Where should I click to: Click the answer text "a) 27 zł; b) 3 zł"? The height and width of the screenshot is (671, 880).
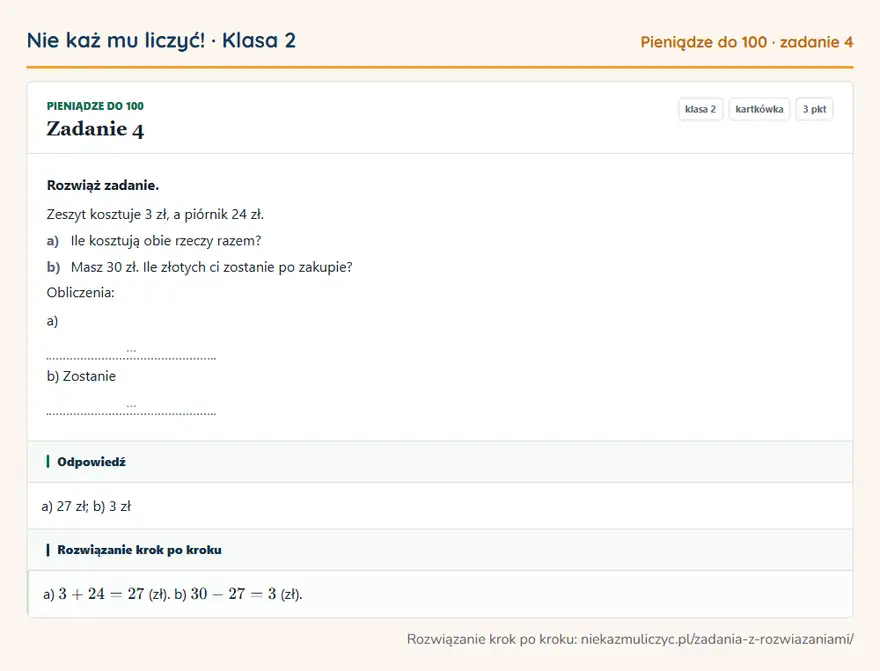tap(86, 506)
